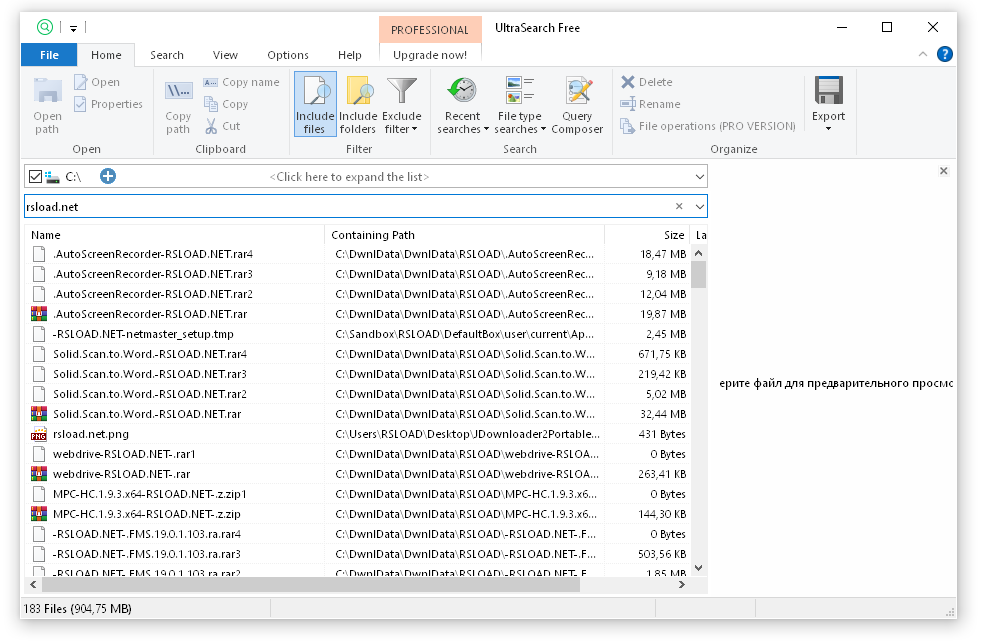Select -RSLOAD.NET-netmaster_setup.tmp file
The height and width of the screenshot is (644, 981).
click(x=143, y=334)
